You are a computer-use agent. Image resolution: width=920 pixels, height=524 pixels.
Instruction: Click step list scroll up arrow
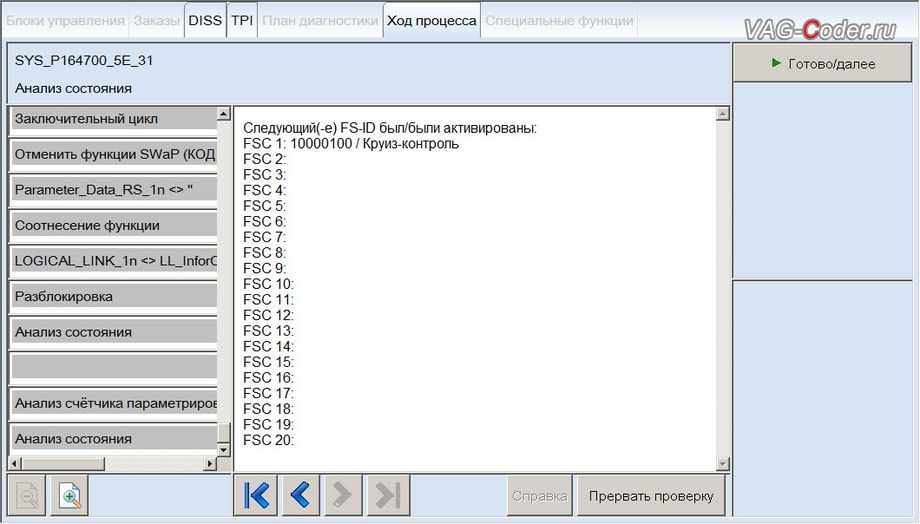tap(224, 113)
